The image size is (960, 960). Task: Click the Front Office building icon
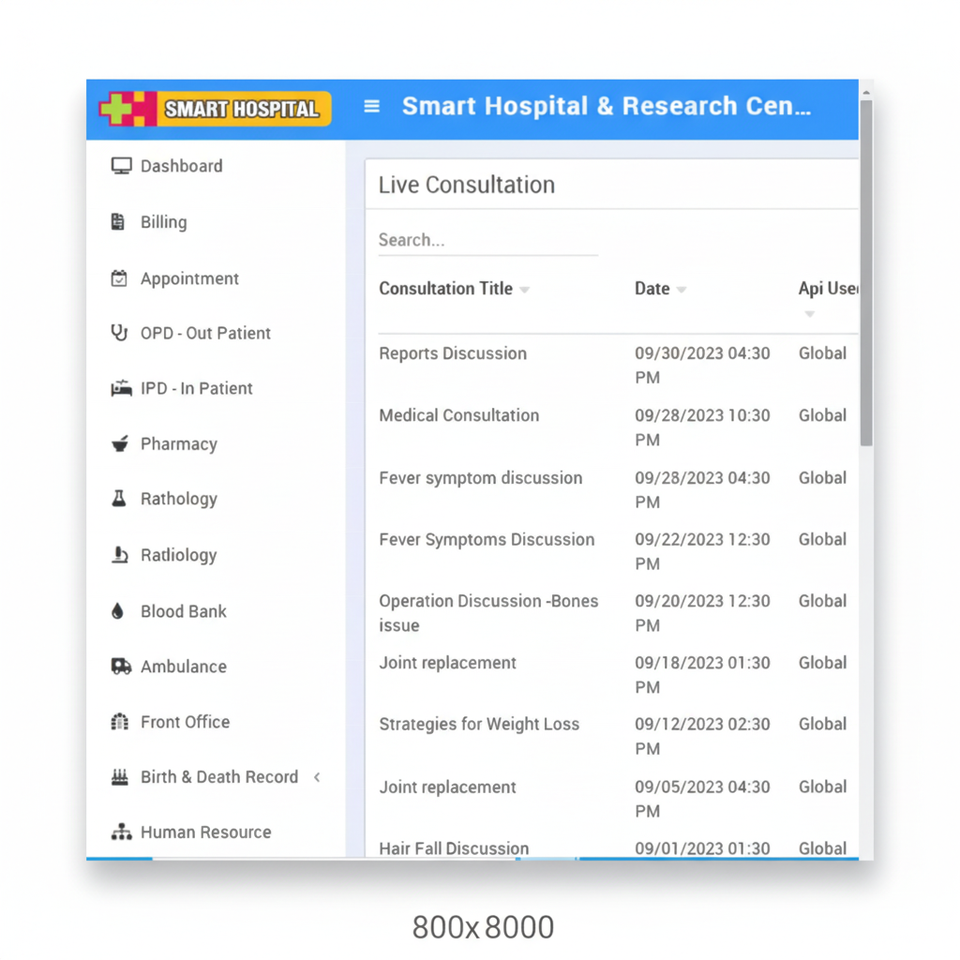119,722
